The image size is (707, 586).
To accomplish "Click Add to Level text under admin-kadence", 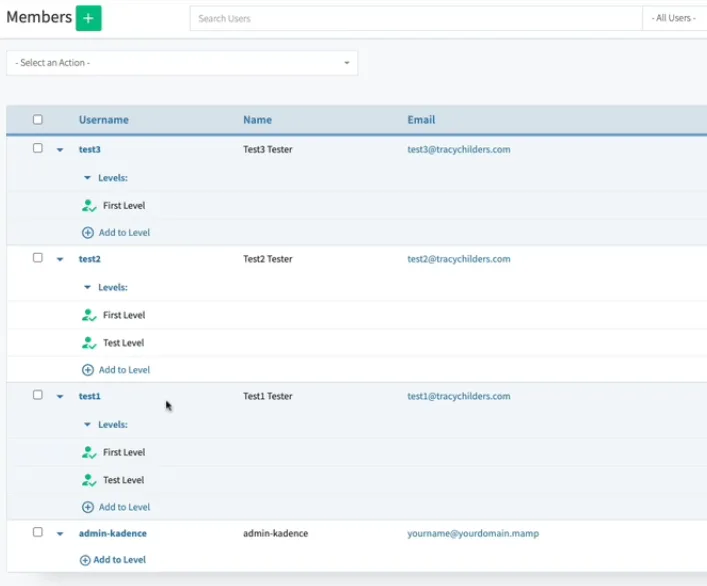I will click(119, 560).
